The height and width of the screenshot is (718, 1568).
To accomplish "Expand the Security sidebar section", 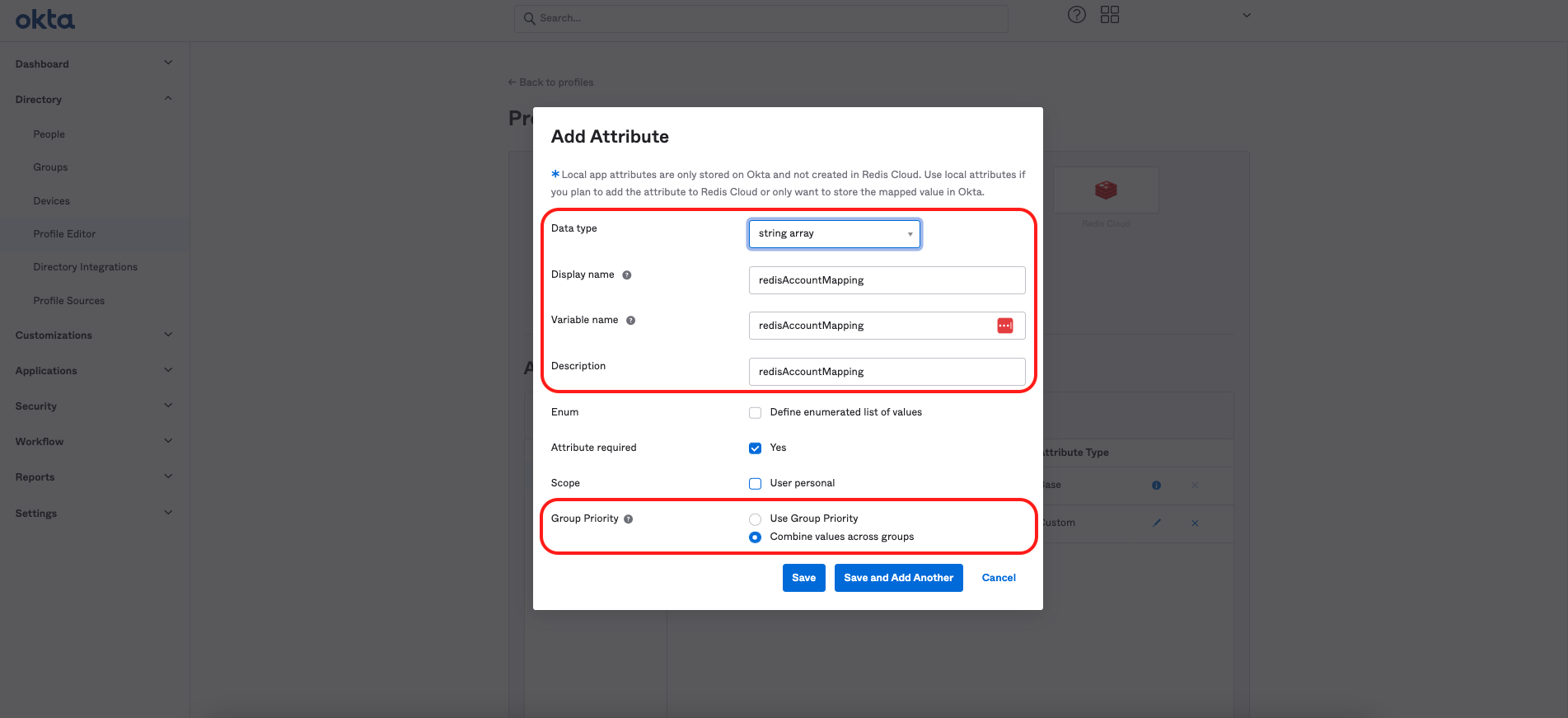I will [94, 406].
